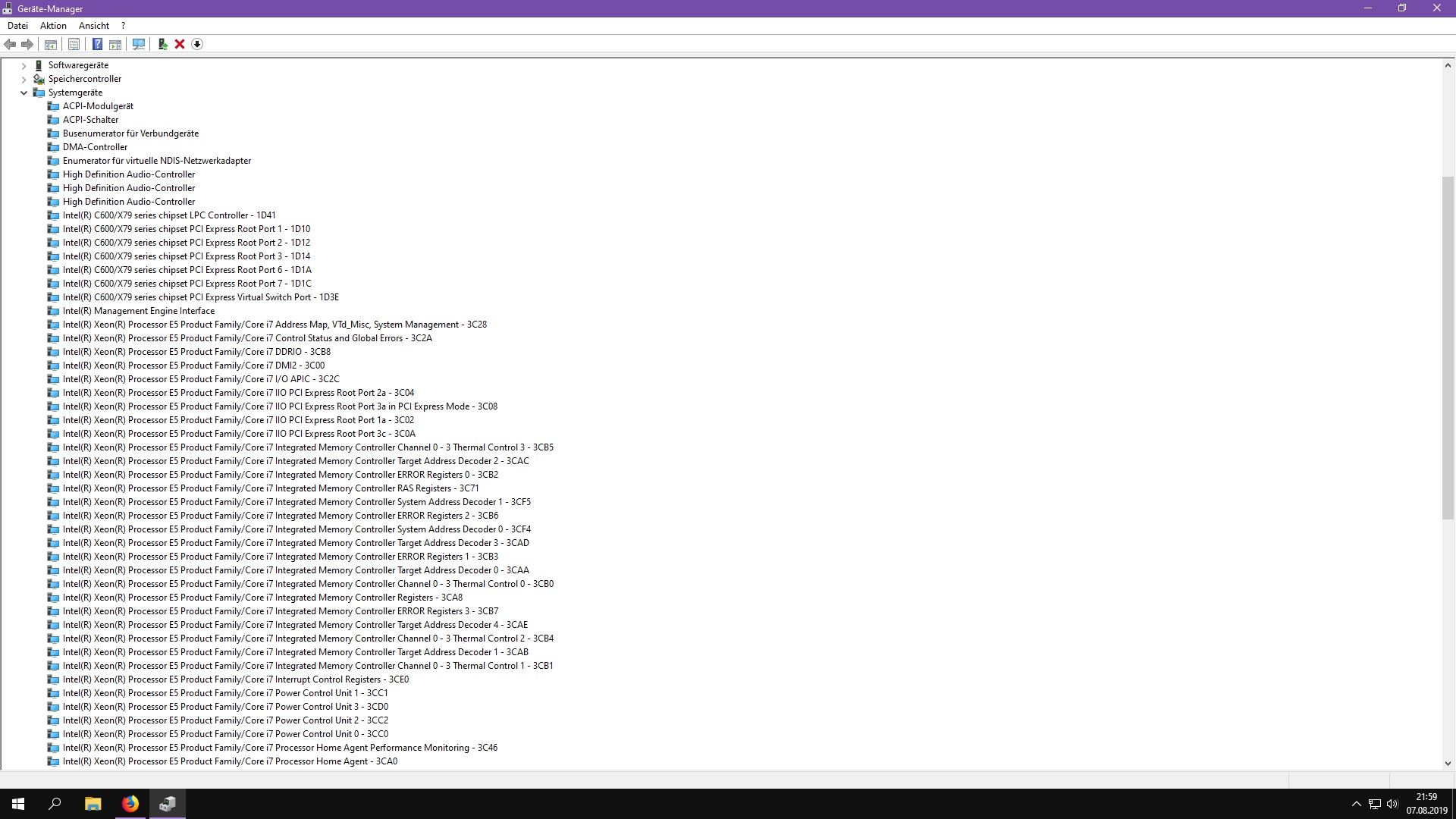Screen dimensions: 1456x819
Task: Toggle the console tree pane icon
Action: (51, 44)
